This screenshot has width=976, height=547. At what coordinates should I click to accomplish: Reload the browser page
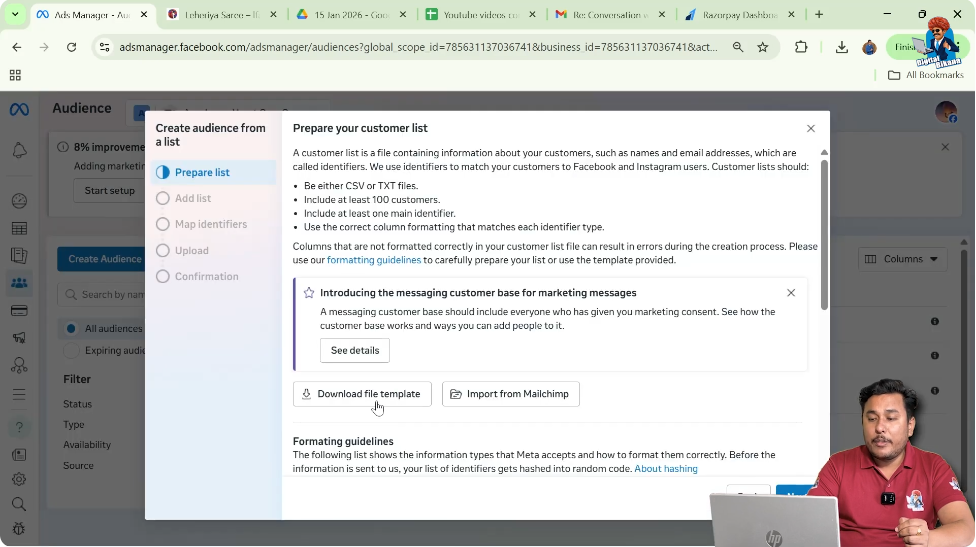click(72, 47)
